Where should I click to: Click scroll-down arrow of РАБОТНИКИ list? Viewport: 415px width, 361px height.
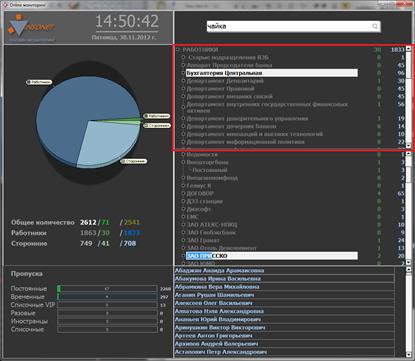[408, 146]
